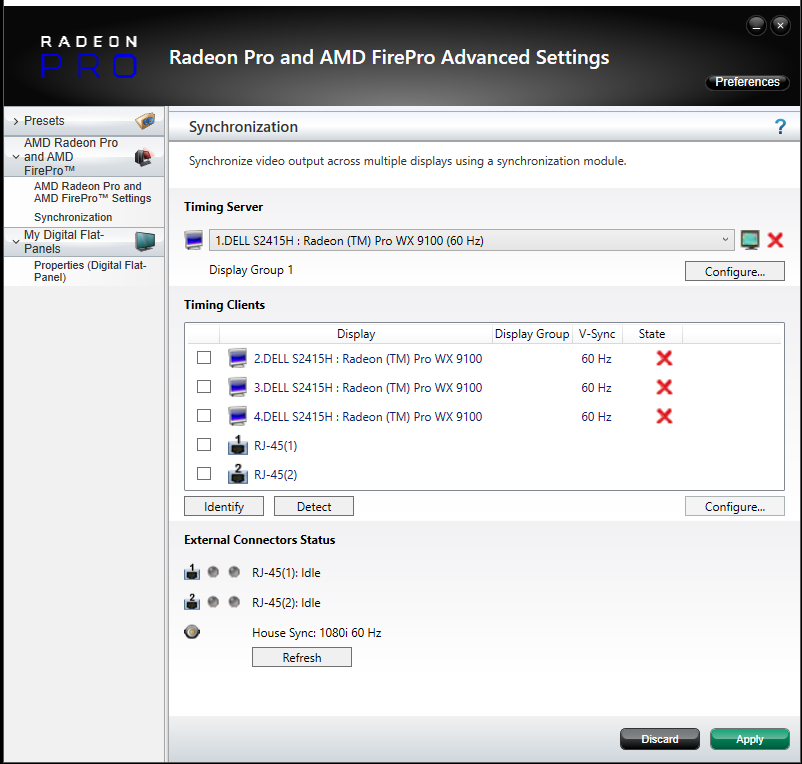The height and width of the screenshot is (764, 802).
Task: Click red X state of 4.DELL S2415H
Action: point(664,417)
